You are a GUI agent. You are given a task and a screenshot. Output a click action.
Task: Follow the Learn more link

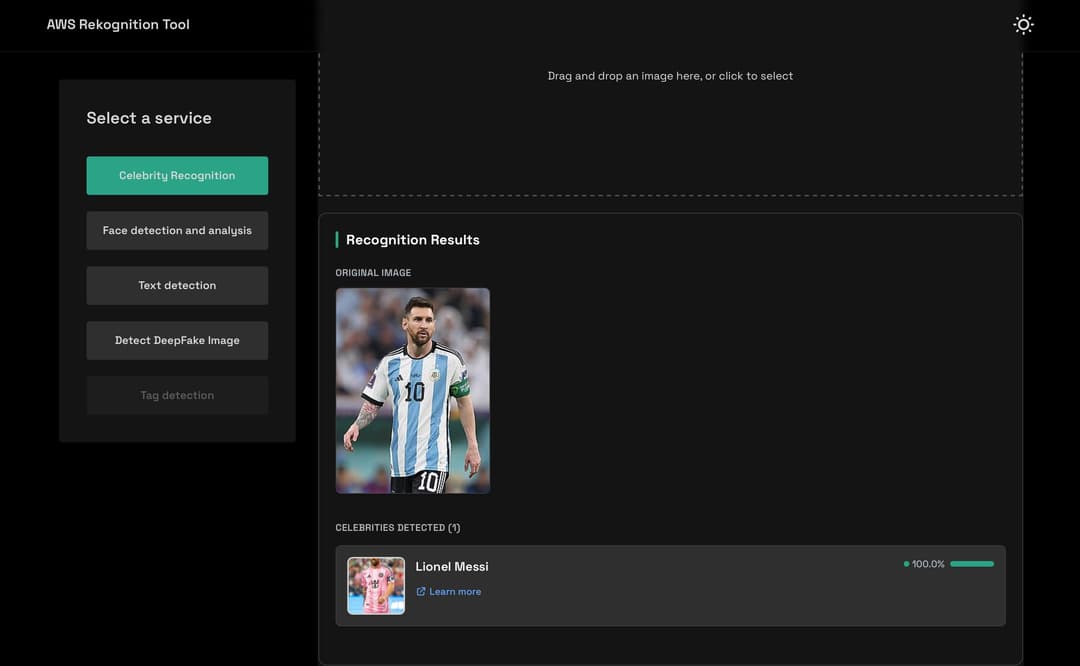(455, 592)
